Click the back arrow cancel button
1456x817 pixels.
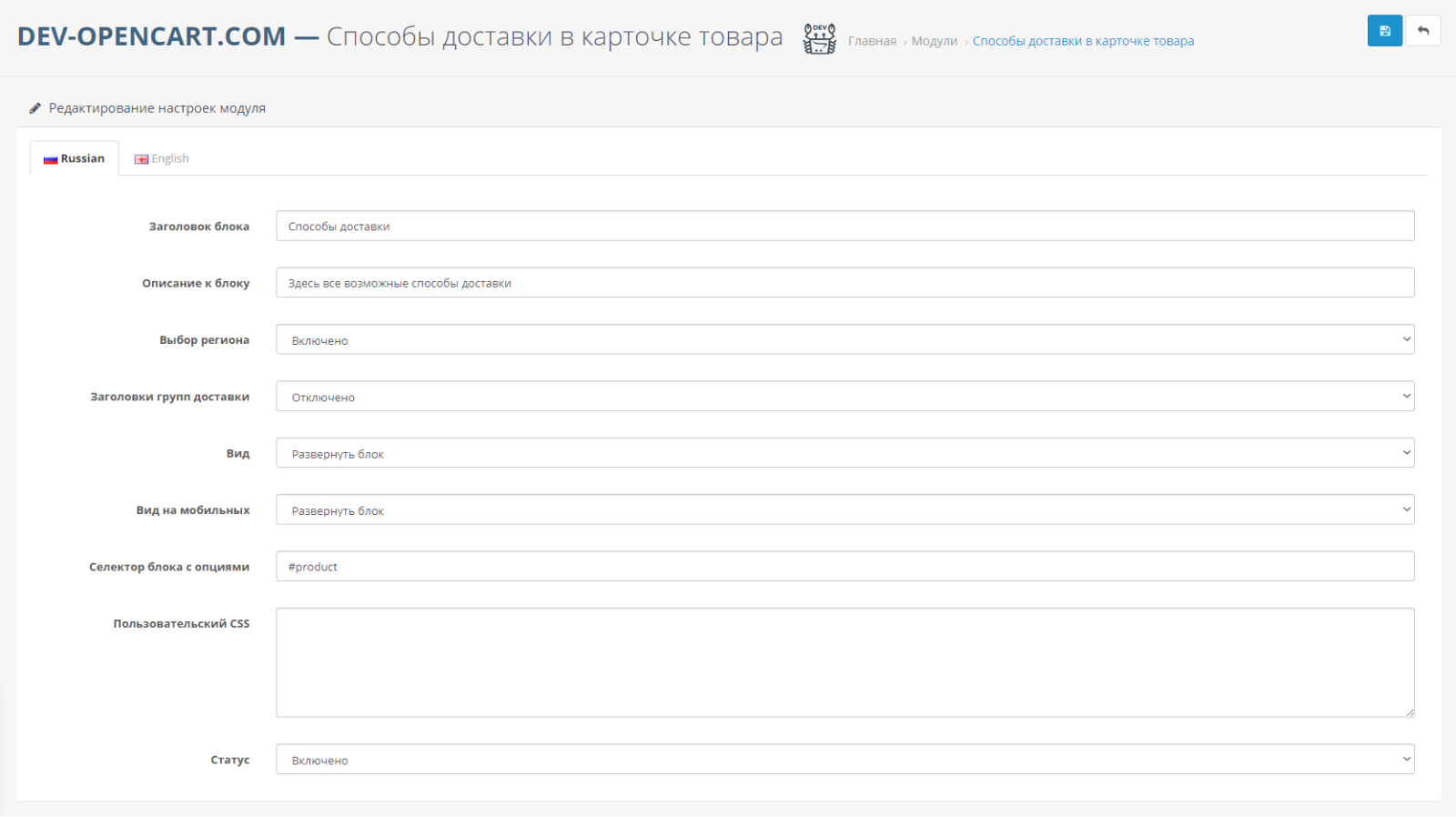pos(1423,31)
